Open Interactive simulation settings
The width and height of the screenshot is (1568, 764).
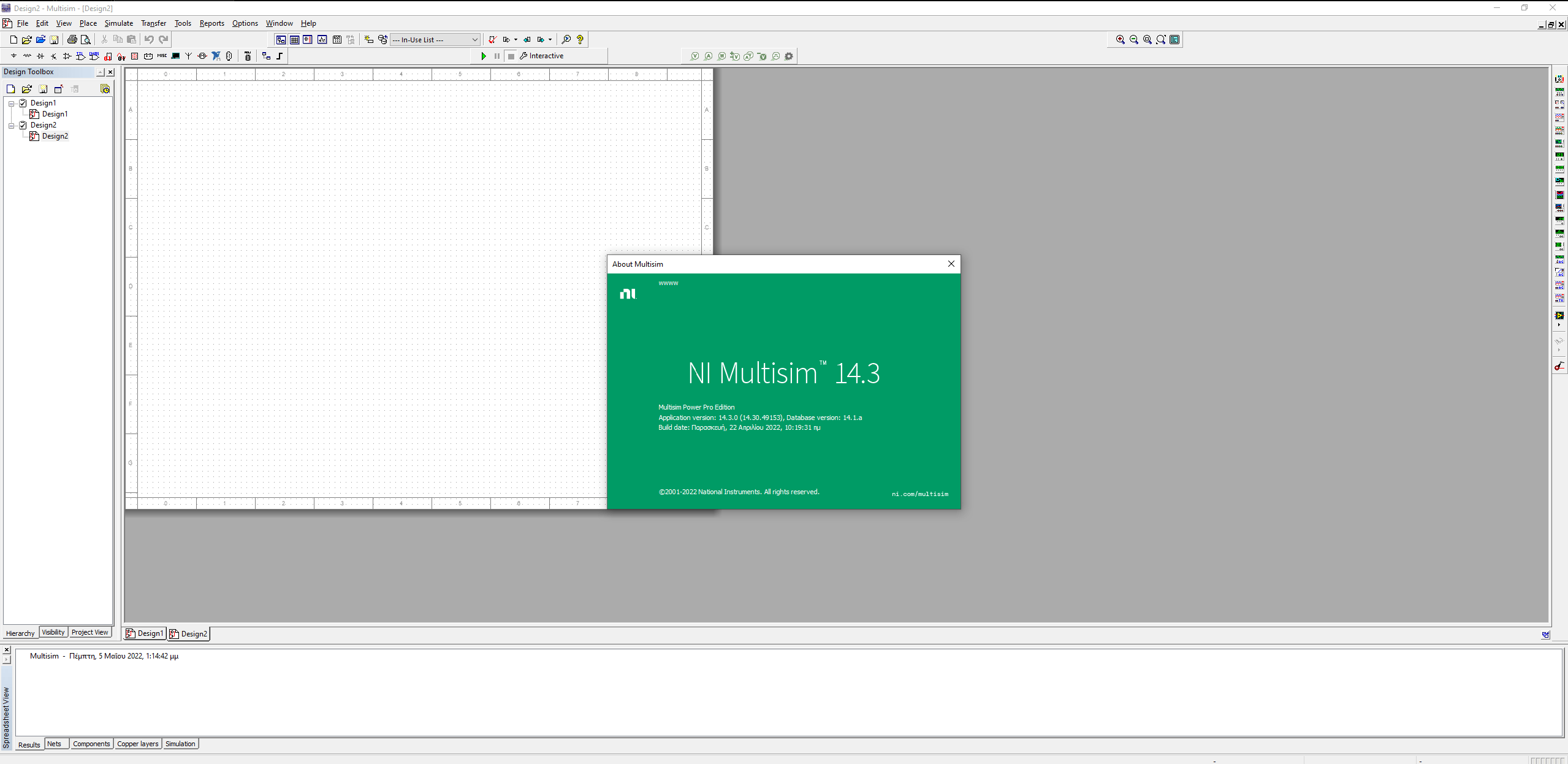542,56
